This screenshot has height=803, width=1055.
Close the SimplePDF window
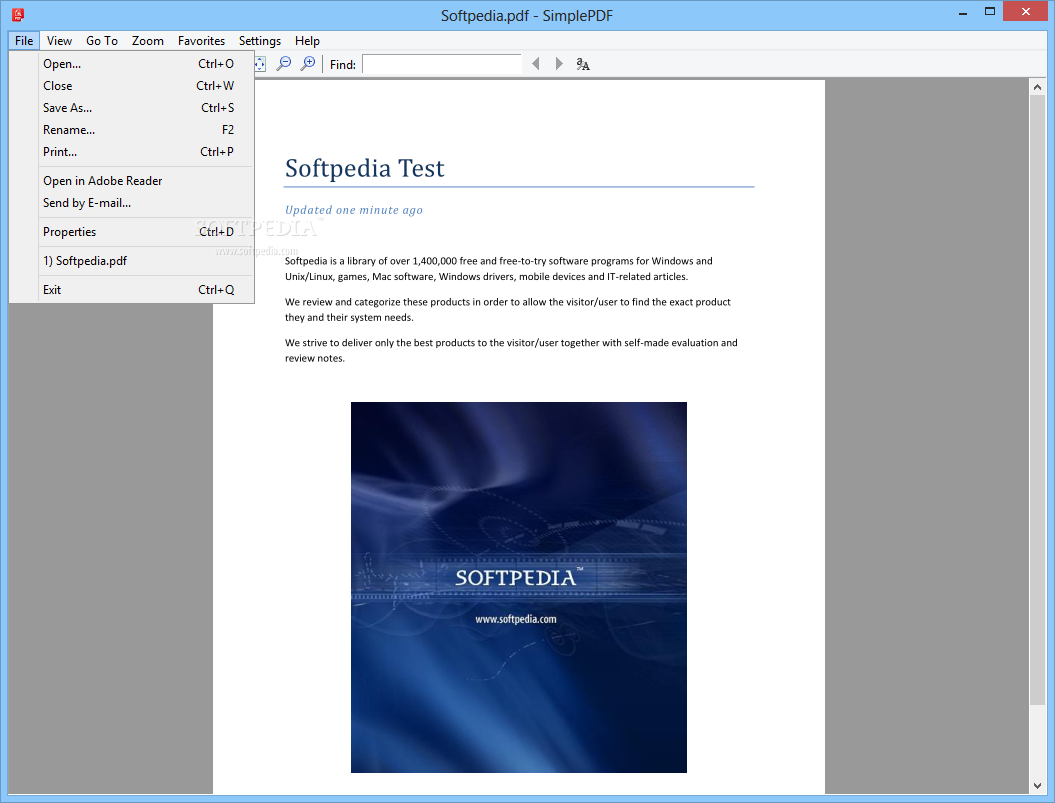pos(1025,11)
